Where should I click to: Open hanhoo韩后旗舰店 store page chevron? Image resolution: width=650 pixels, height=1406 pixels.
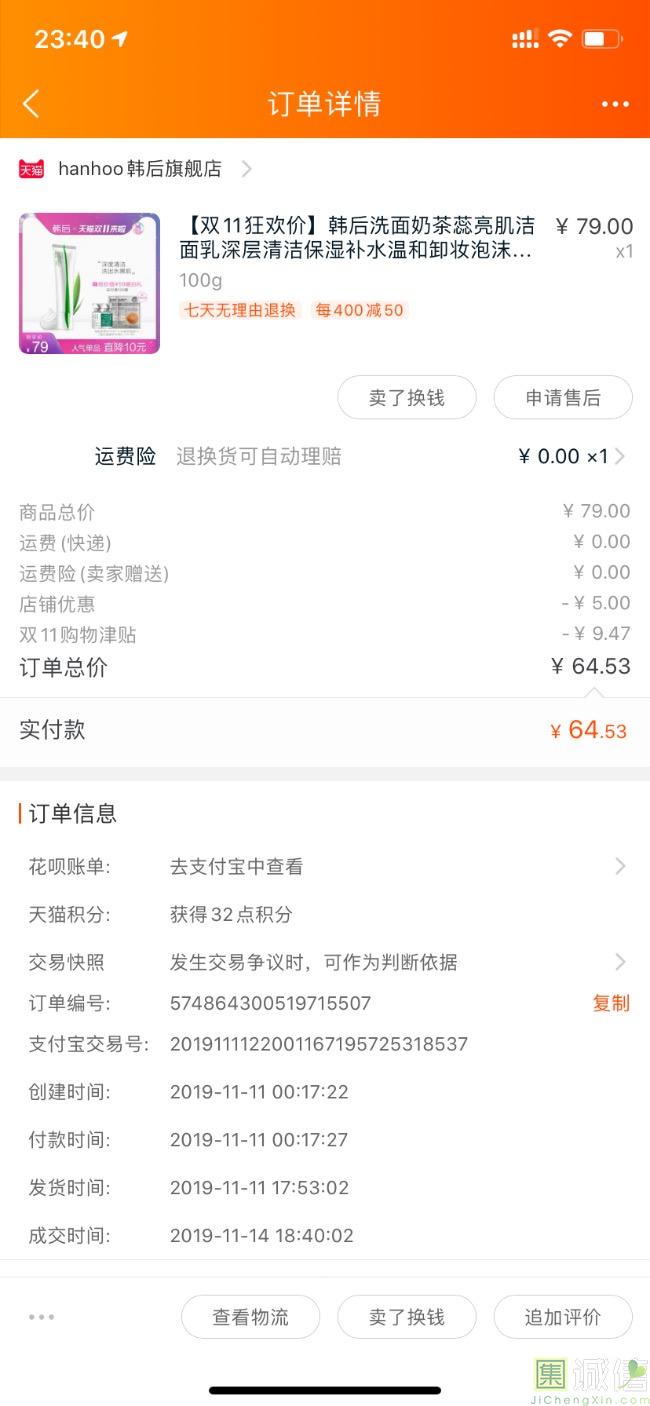click(246, 169)
